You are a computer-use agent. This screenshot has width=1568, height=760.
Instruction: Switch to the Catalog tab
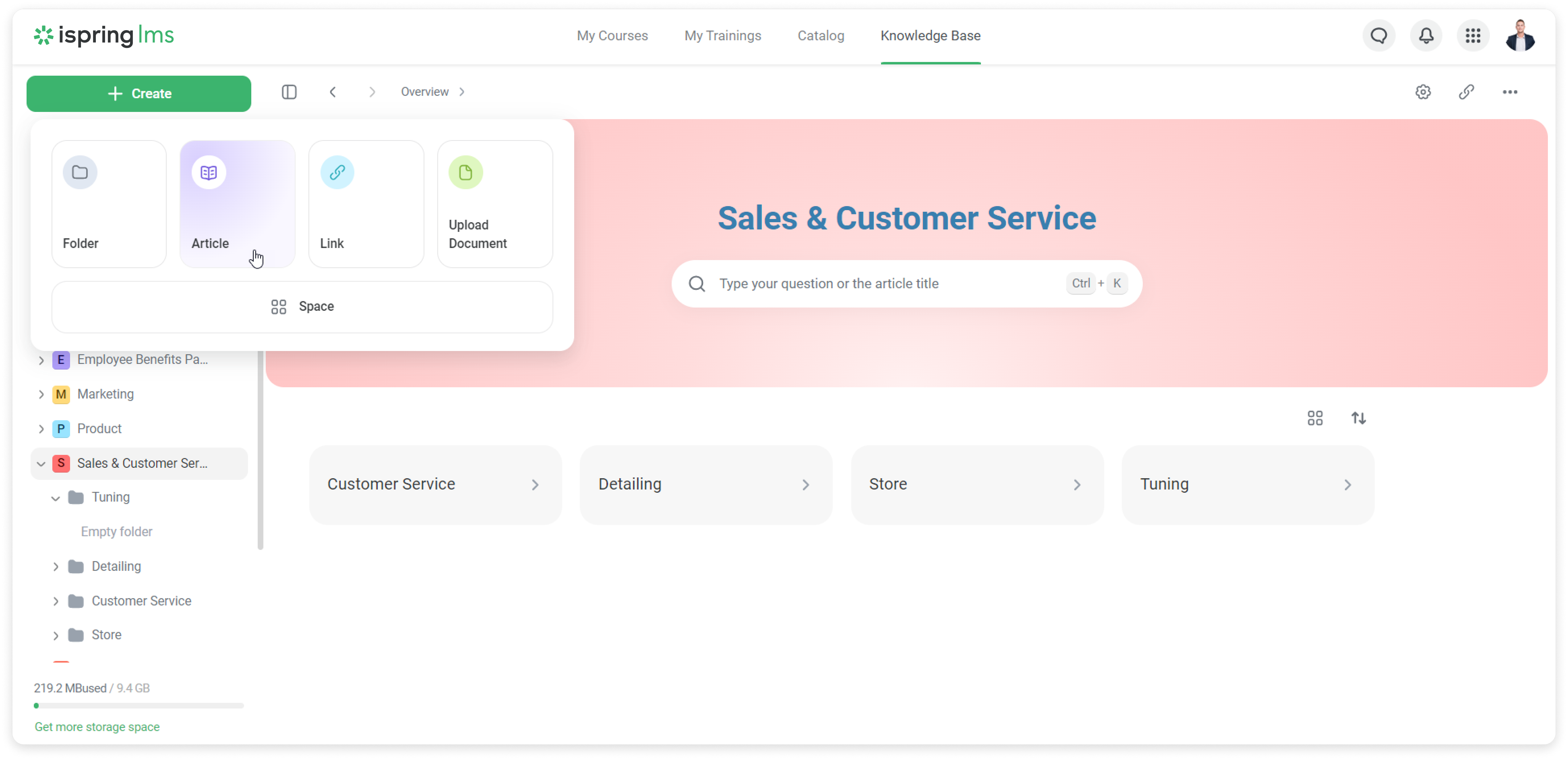click(x=821, y=35)
